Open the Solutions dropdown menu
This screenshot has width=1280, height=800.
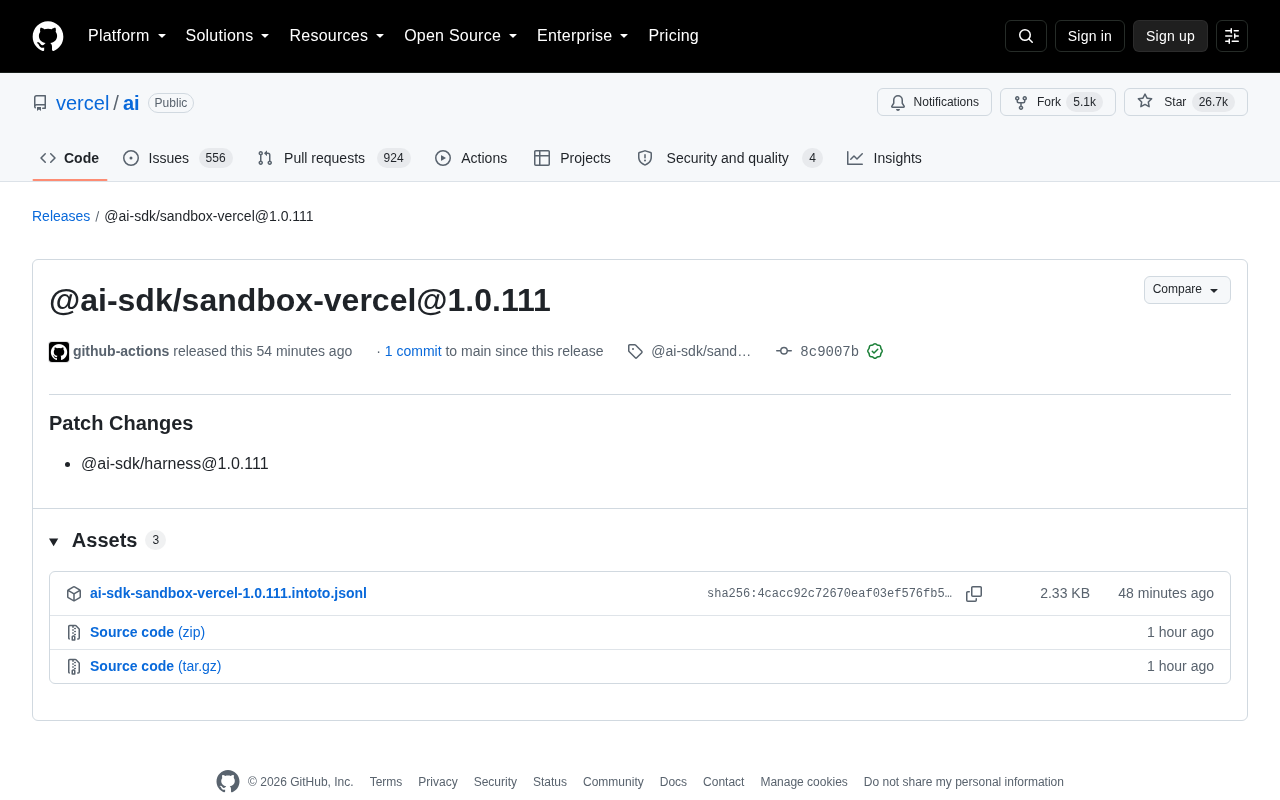tap(228, 36)
